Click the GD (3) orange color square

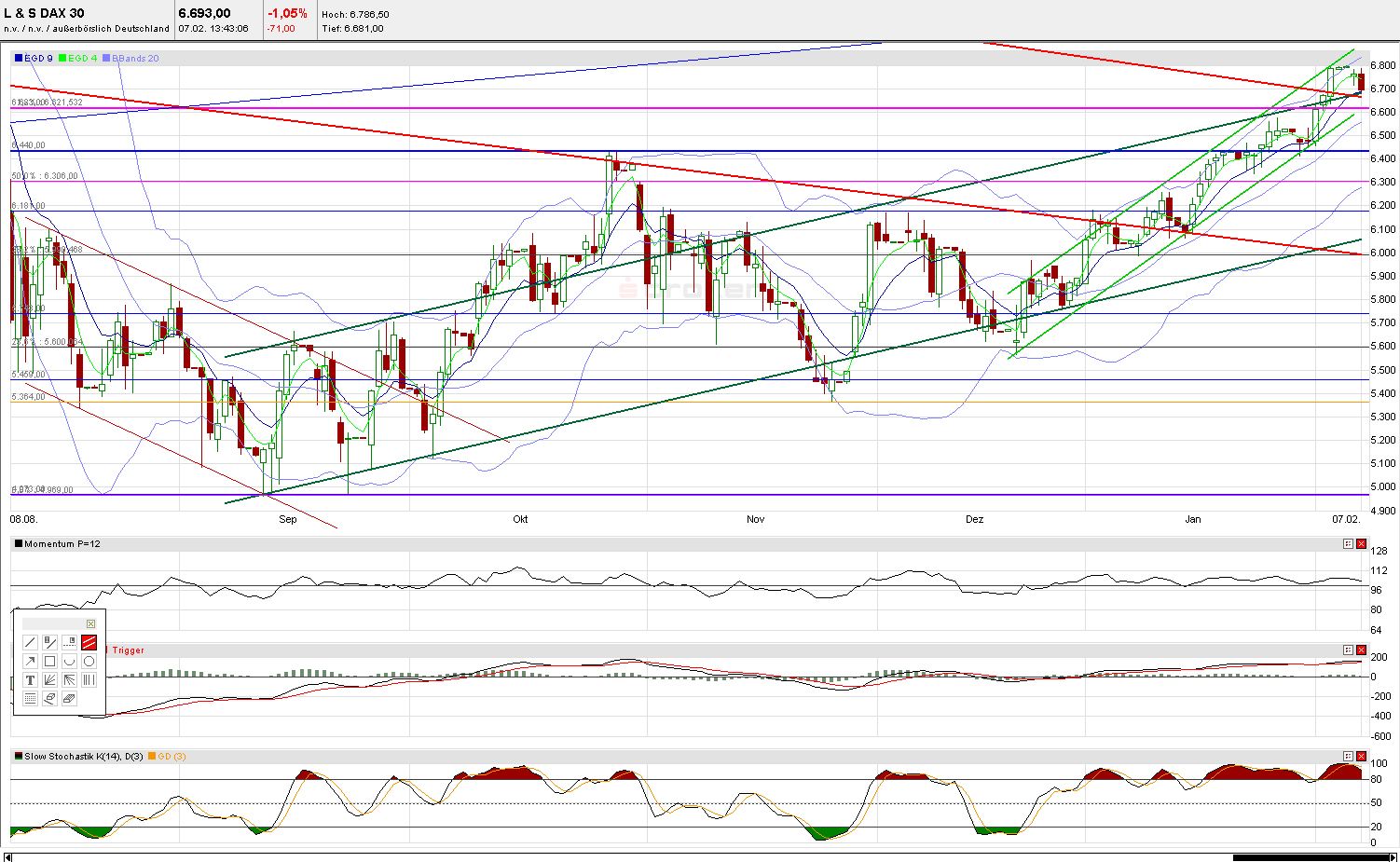coord(152,756)
